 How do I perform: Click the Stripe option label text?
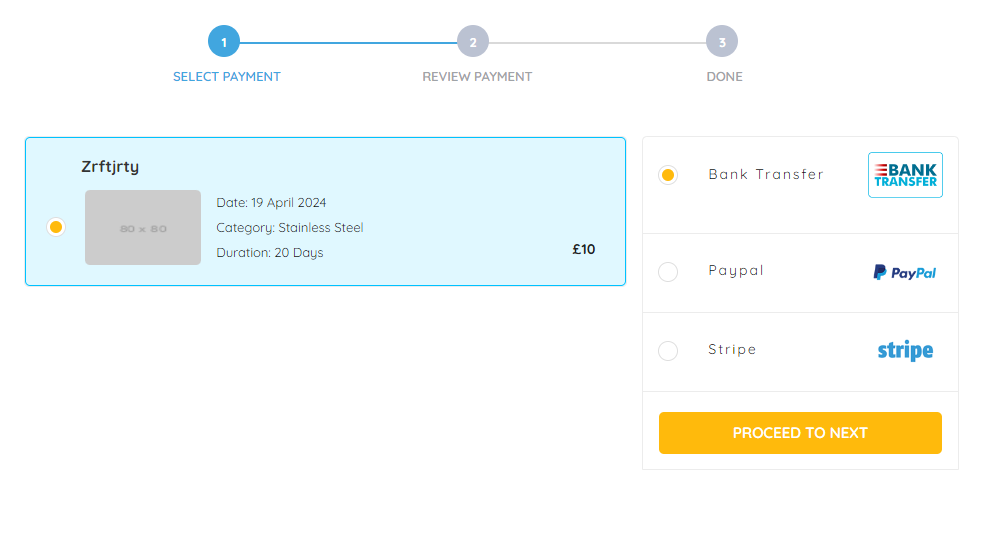click(732, 350)
